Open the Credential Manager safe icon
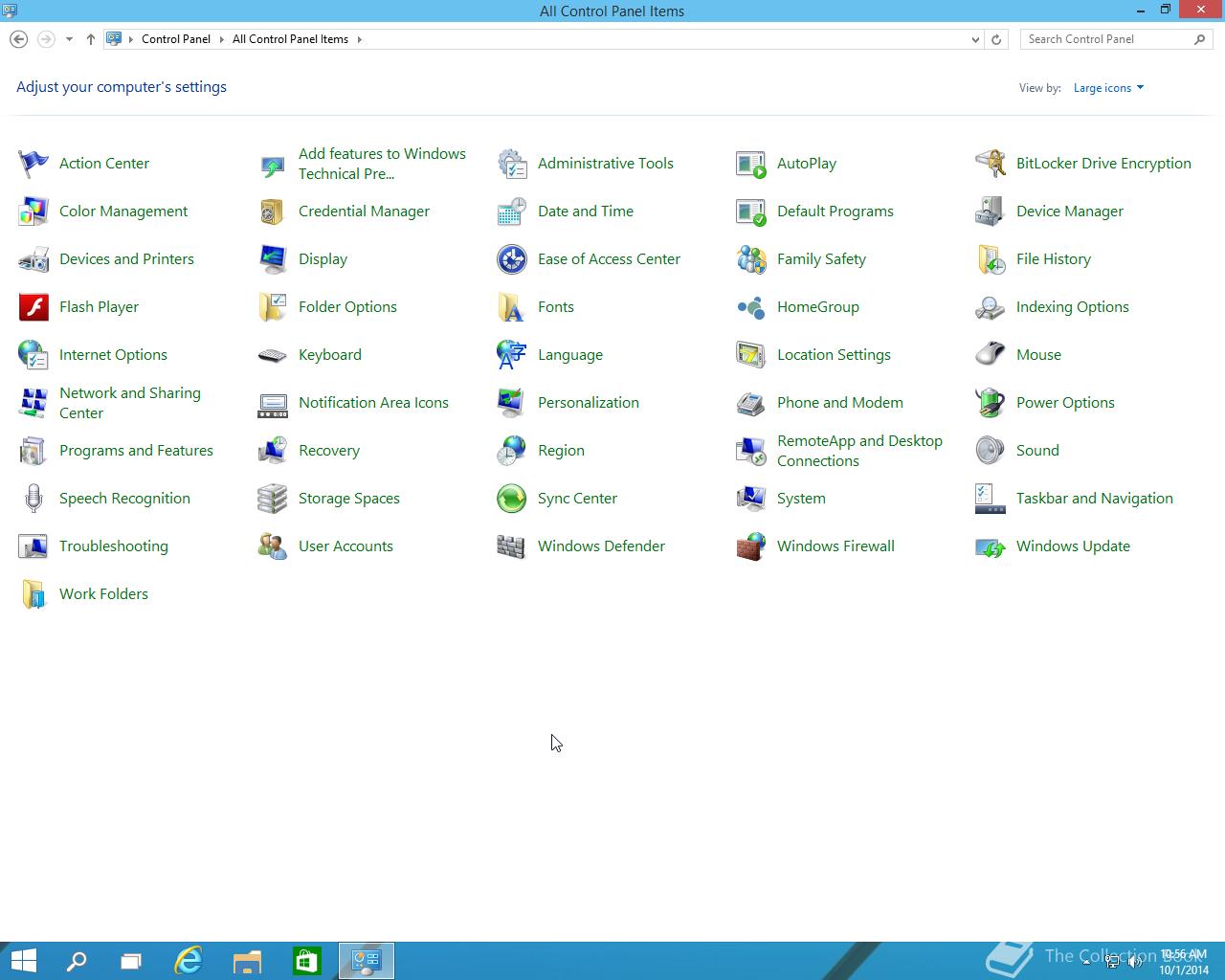The width and height of the screenshot is (1225, 980). click(273, 212)
